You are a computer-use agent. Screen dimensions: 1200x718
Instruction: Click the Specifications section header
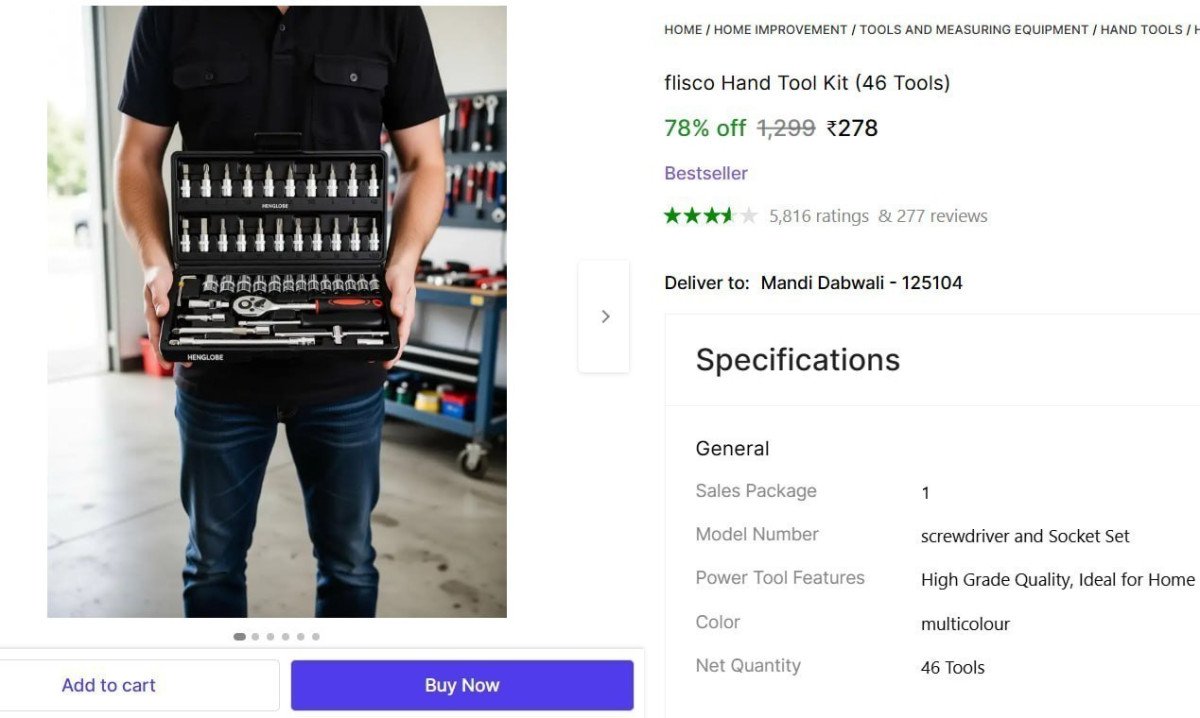click(797, 360)
